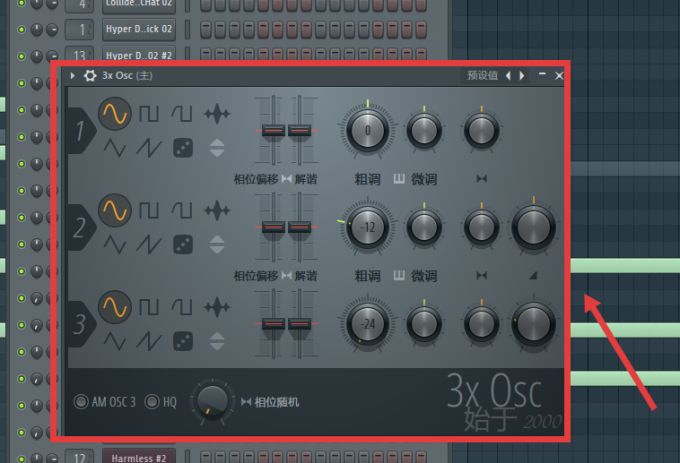680x463 pixels.
Task: Toggle green light of Harmless #2 channel
Action: tap(21, 458)
